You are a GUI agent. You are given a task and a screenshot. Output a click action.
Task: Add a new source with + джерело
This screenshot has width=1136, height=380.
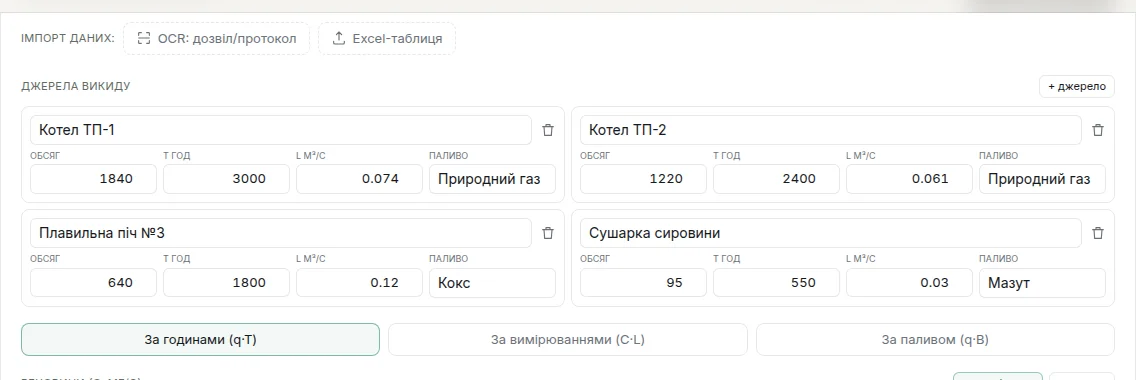pos(1077,86)
